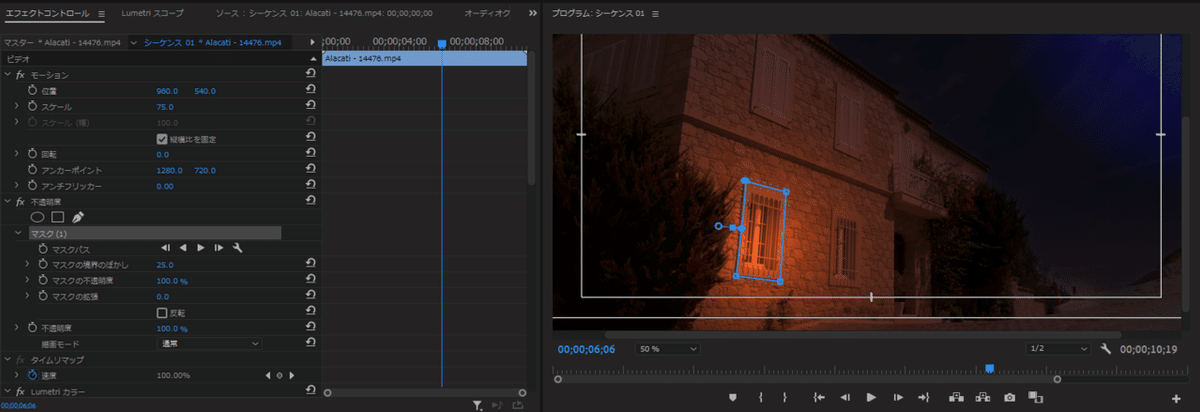The height and width of the screenshot is (412, 1200).
Task: Toggle animation stopwatch for 回転
Action: [31, 155]
